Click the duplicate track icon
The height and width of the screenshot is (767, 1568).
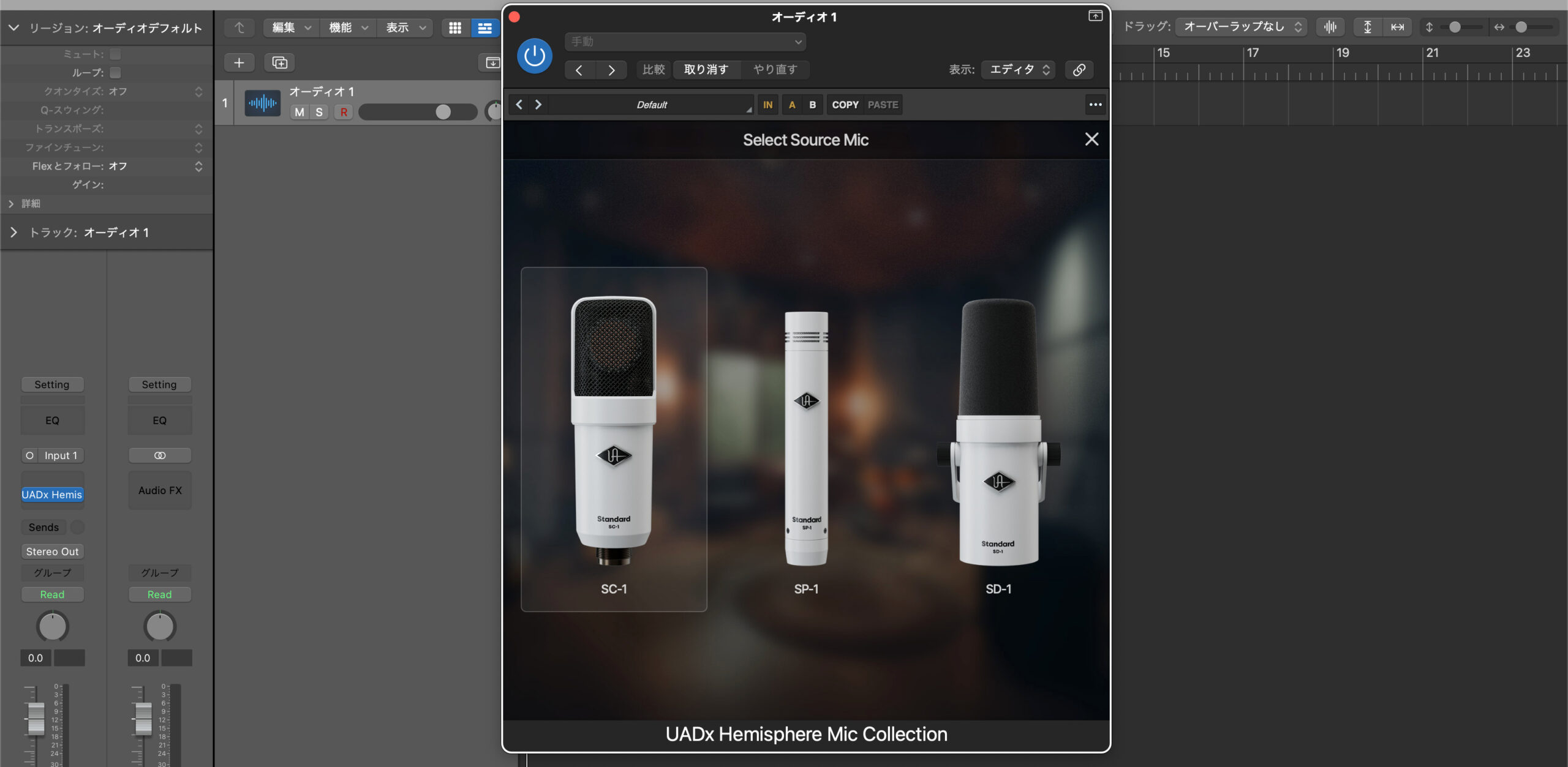pyautogui.click(x=279, y=62)
